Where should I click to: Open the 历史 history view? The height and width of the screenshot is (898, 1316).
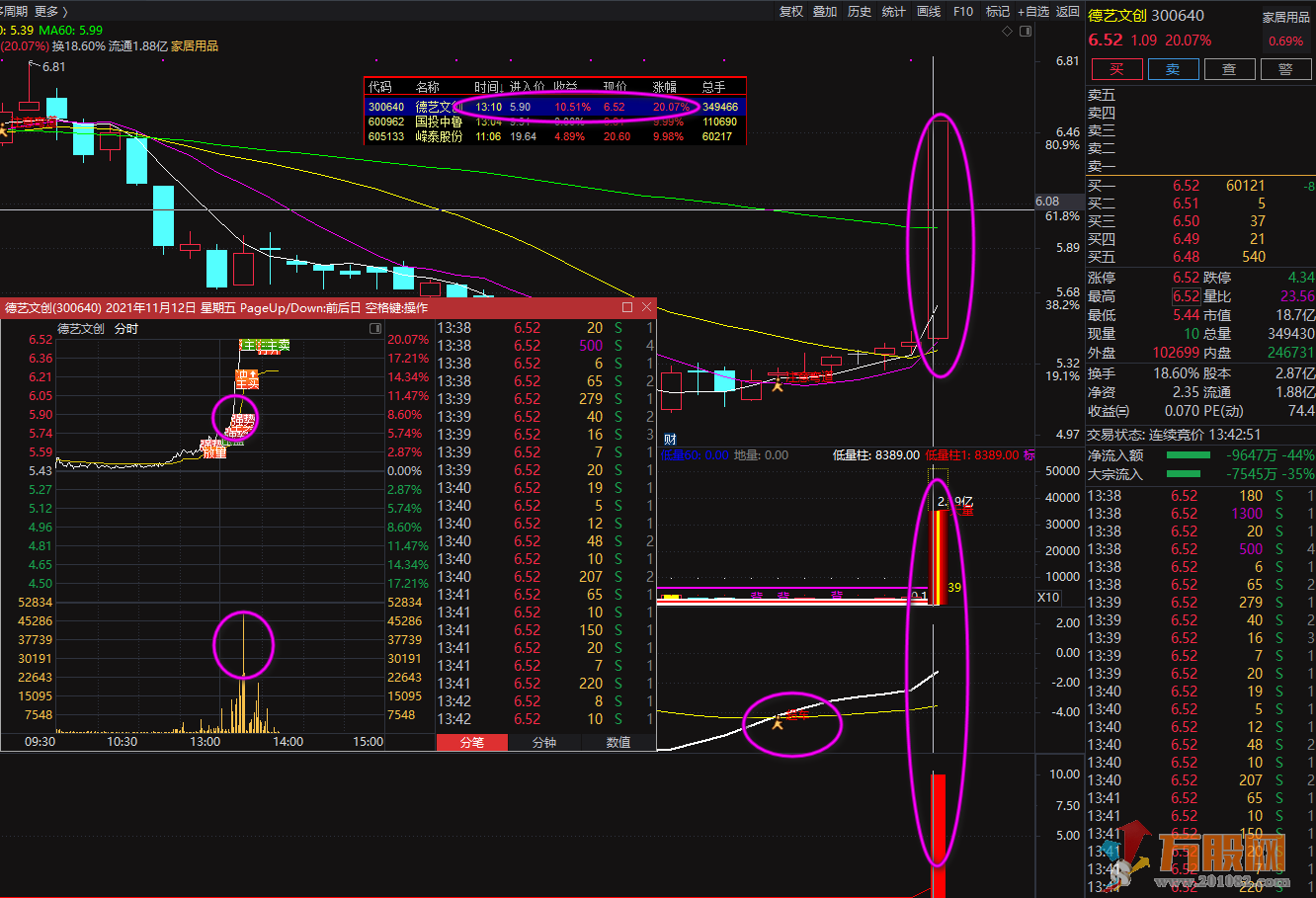point(860,11)
